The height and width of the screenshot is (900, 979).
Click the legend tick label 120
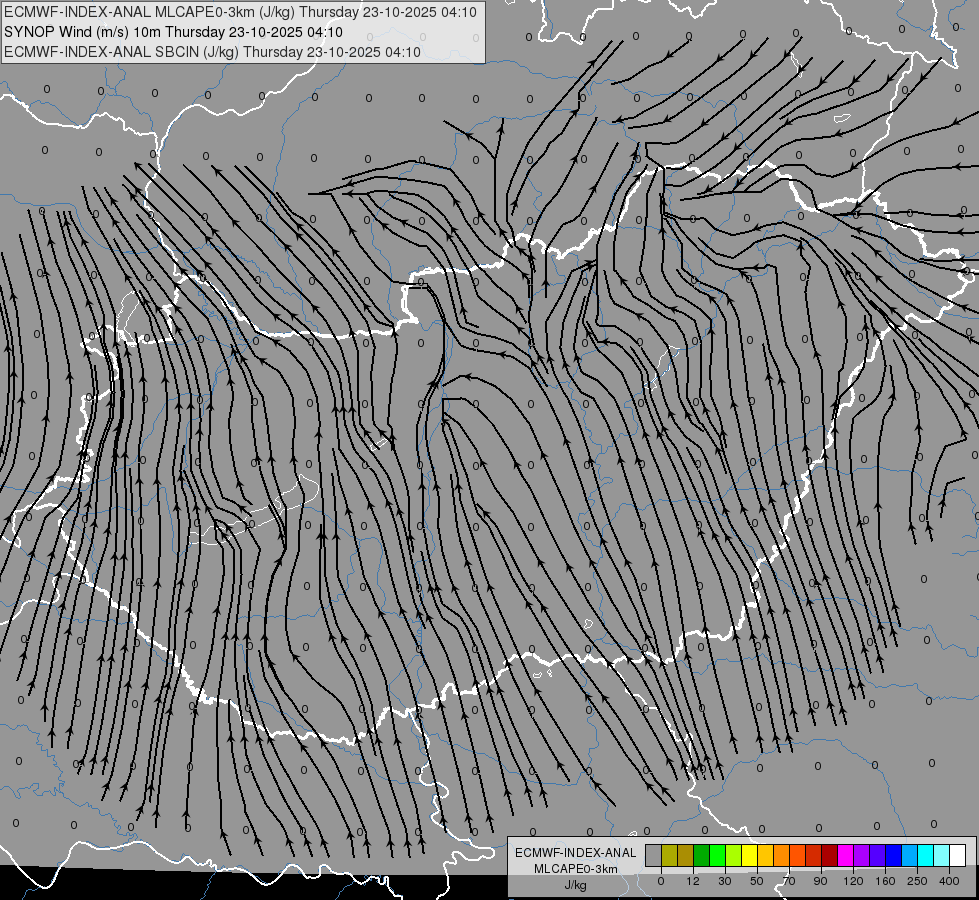point(853,881)
